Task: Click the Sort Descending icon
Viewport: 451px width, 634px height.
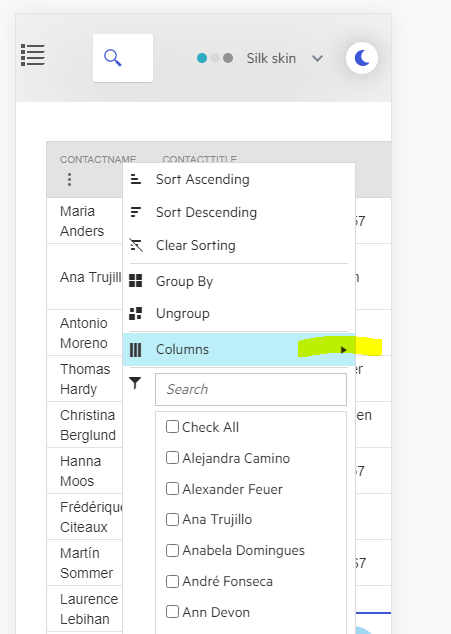Action: tap(136, 212)
